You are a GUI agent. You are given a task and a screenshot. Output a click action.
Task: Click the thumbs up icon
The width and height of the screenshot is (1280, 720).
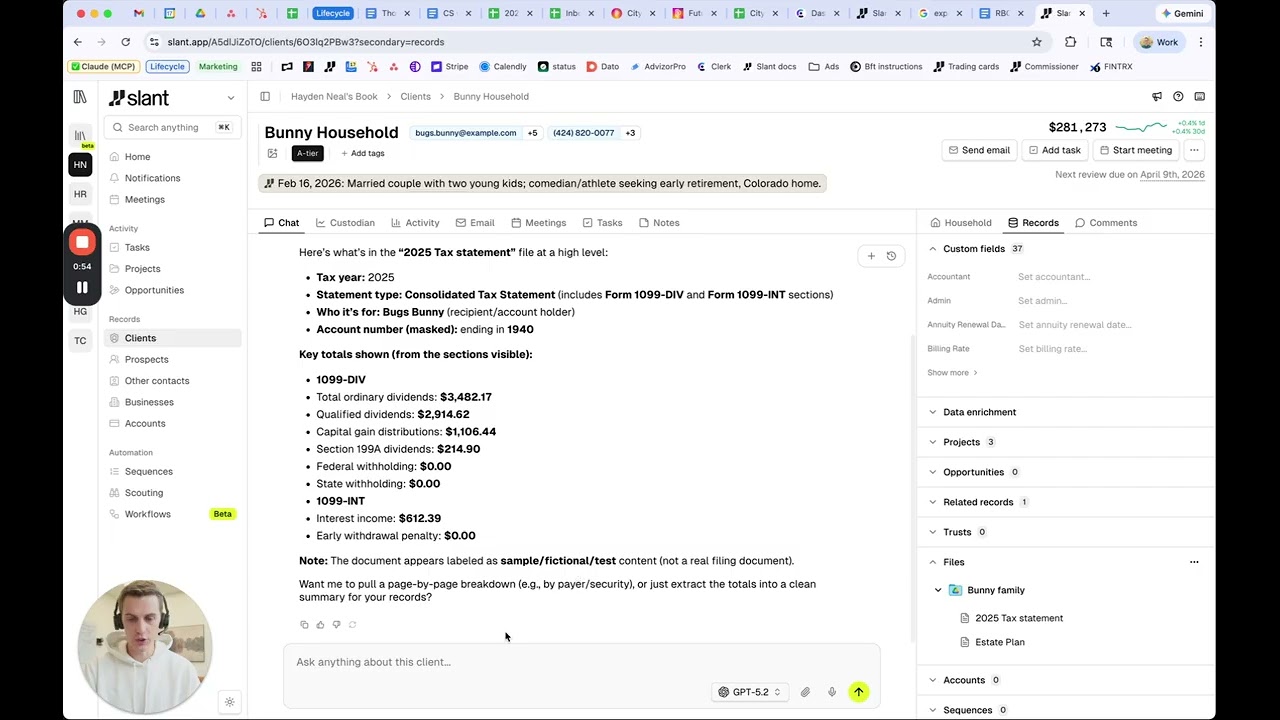320,625
